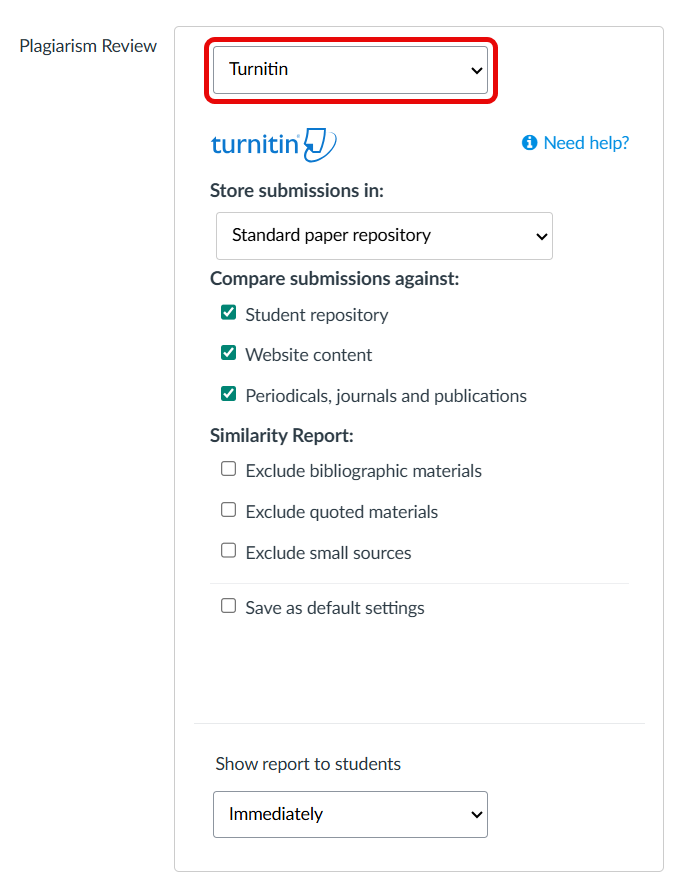Click the Show report to students label
The height and width of the screenshot is (884, 676).
308,764
